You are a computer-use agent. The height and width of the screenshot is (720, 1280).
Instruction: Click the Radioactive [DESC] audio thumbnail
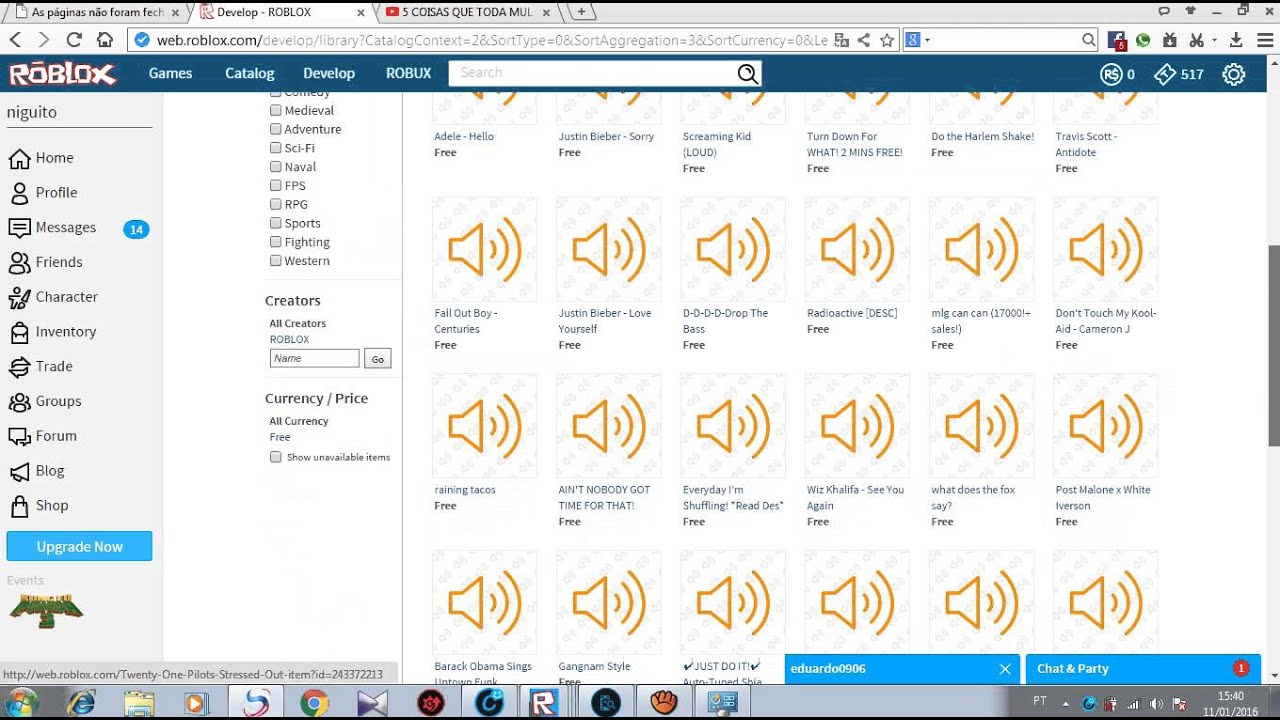857,249
